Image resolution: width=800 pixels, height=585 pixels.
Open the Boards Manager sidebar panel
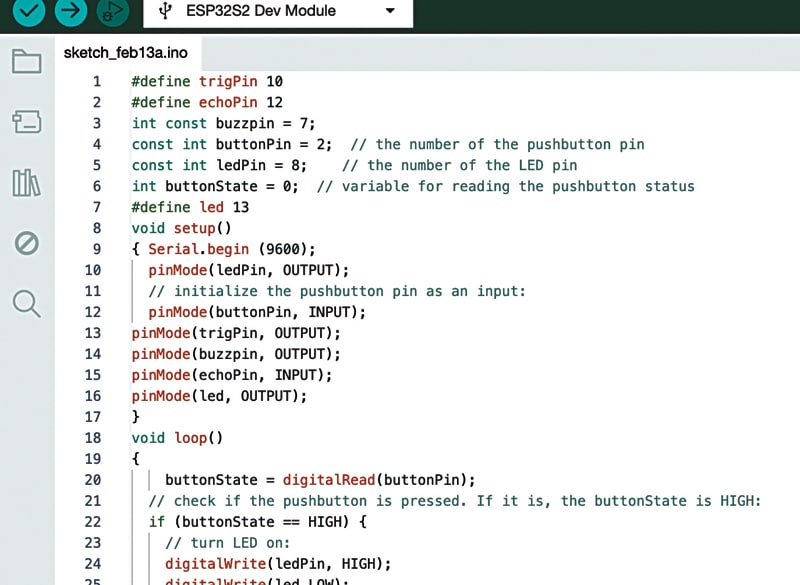[x=26, y=122]
